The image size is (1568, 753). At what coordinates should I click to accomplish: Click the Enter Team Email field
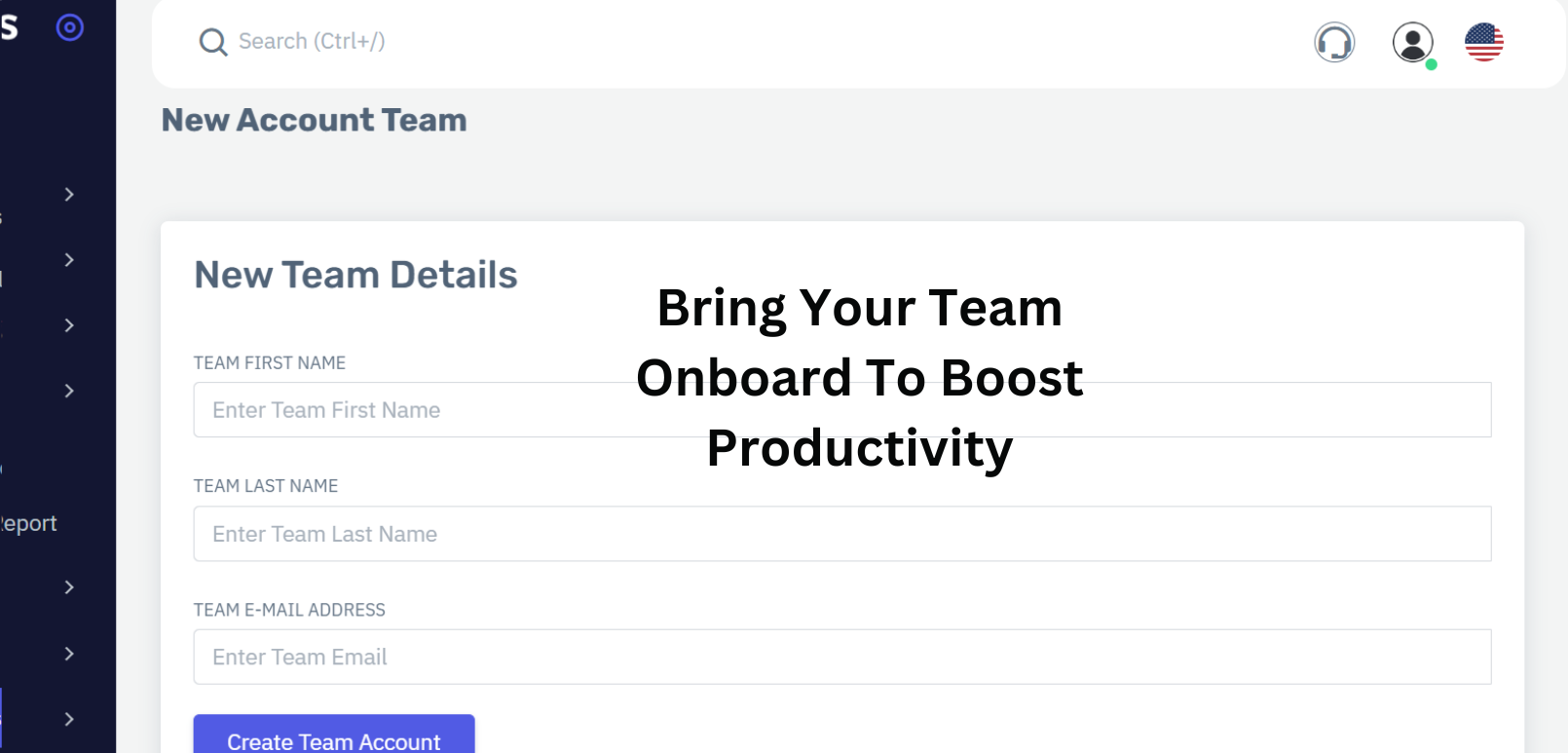tap(841, 658)
